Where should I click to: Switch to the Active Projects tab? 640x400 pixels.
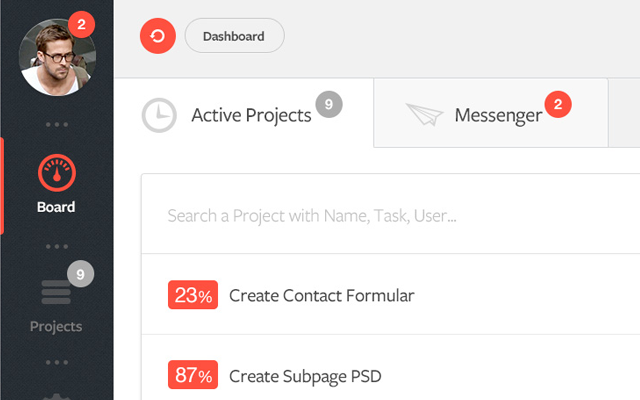(251, 115)
